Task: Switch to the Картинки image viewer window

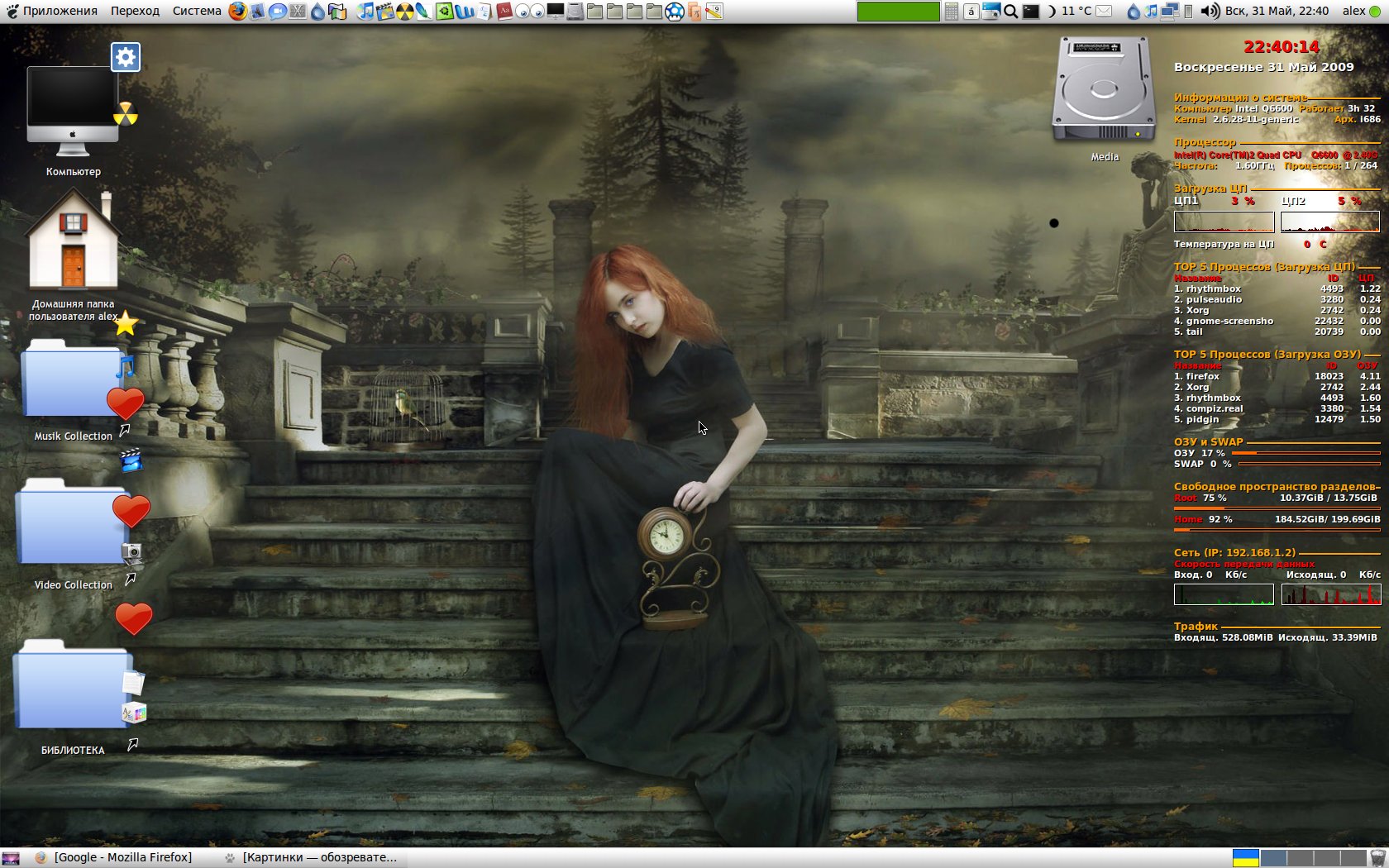Action: point(311,857)
